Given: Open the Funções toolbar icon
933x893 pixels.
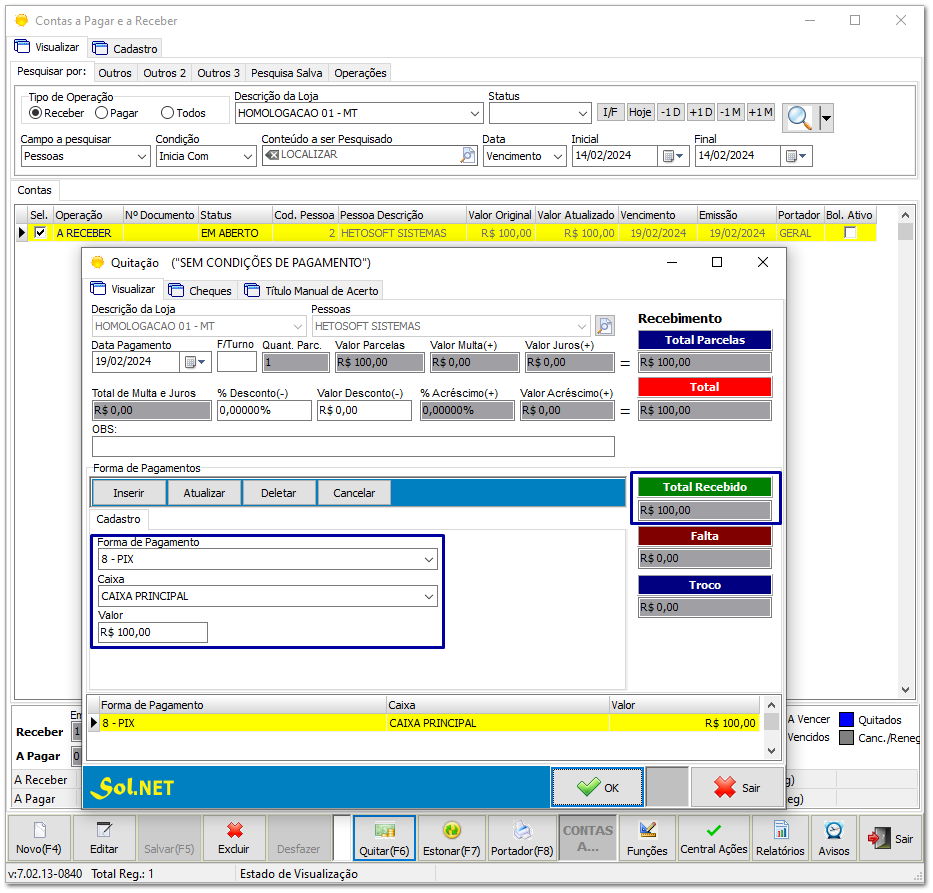Looking at the screenshot, I should tap(647, 830).
